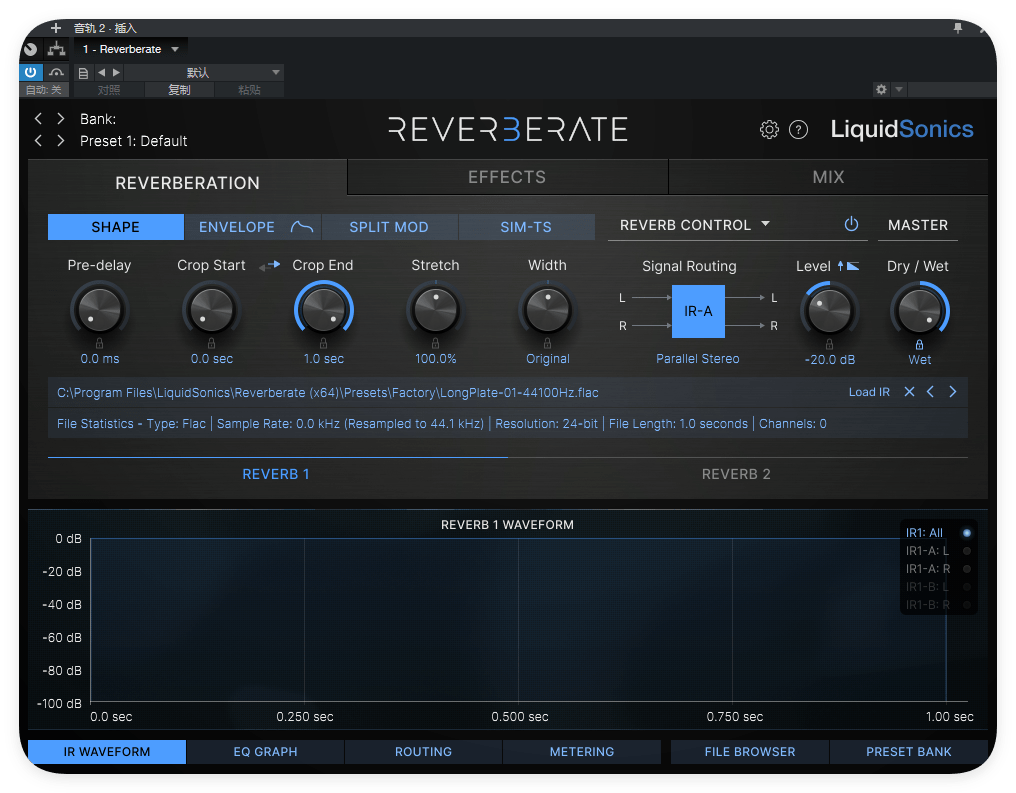Click the host add insert plus icon

coord(56,28)
